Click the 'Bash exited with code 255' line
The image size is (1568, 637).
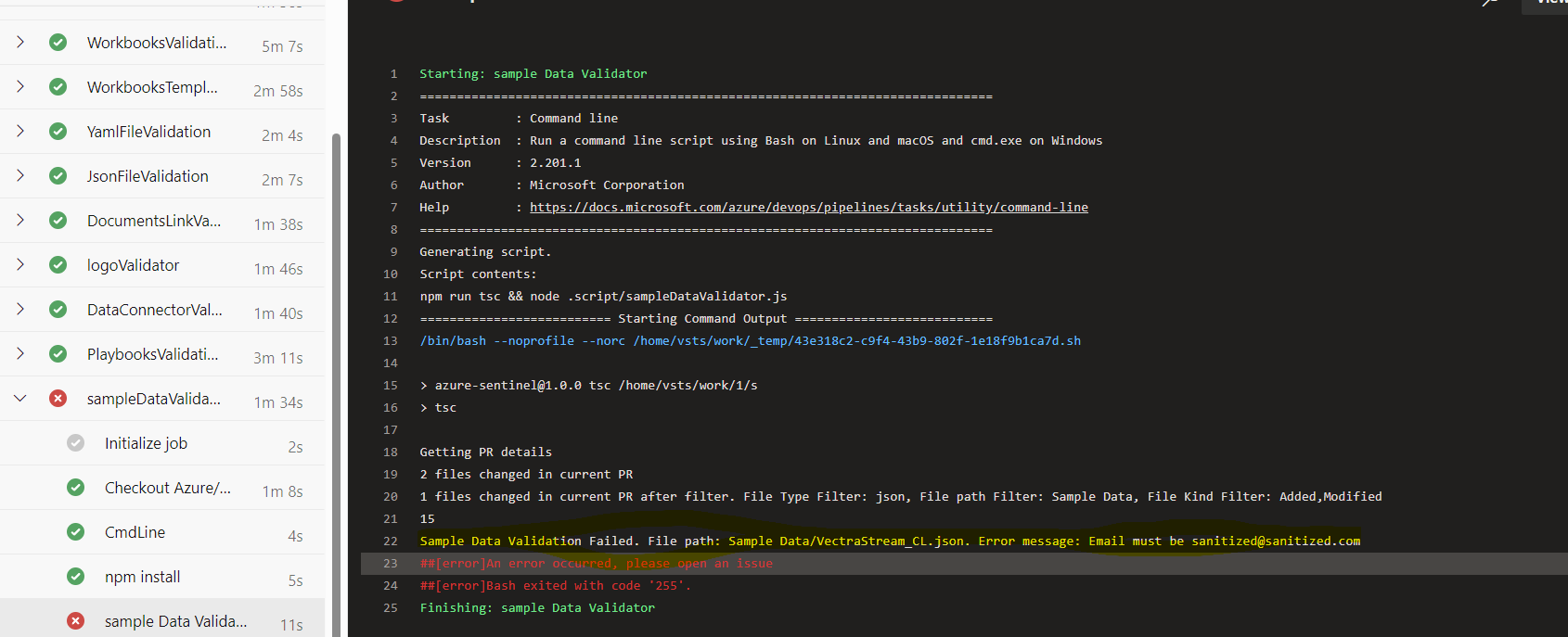pos(555,585)
